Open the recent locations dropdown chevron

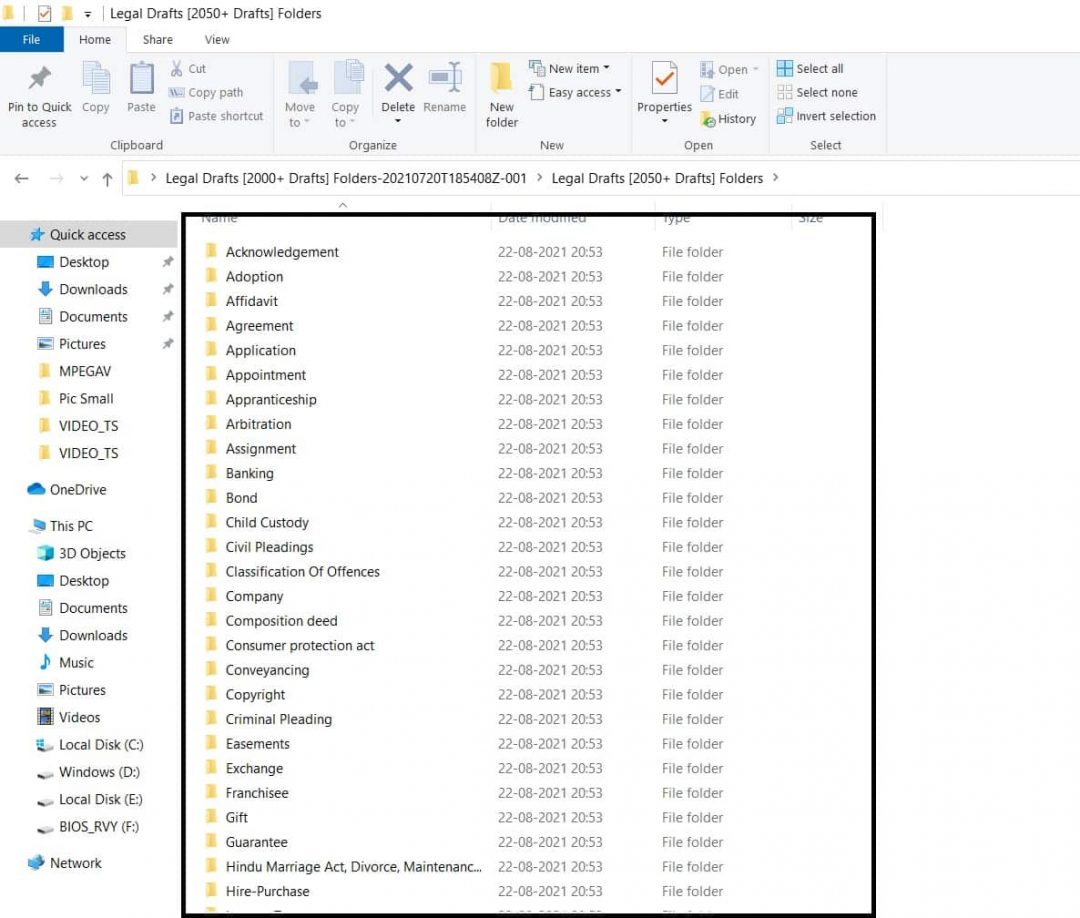tap(84, 179)
